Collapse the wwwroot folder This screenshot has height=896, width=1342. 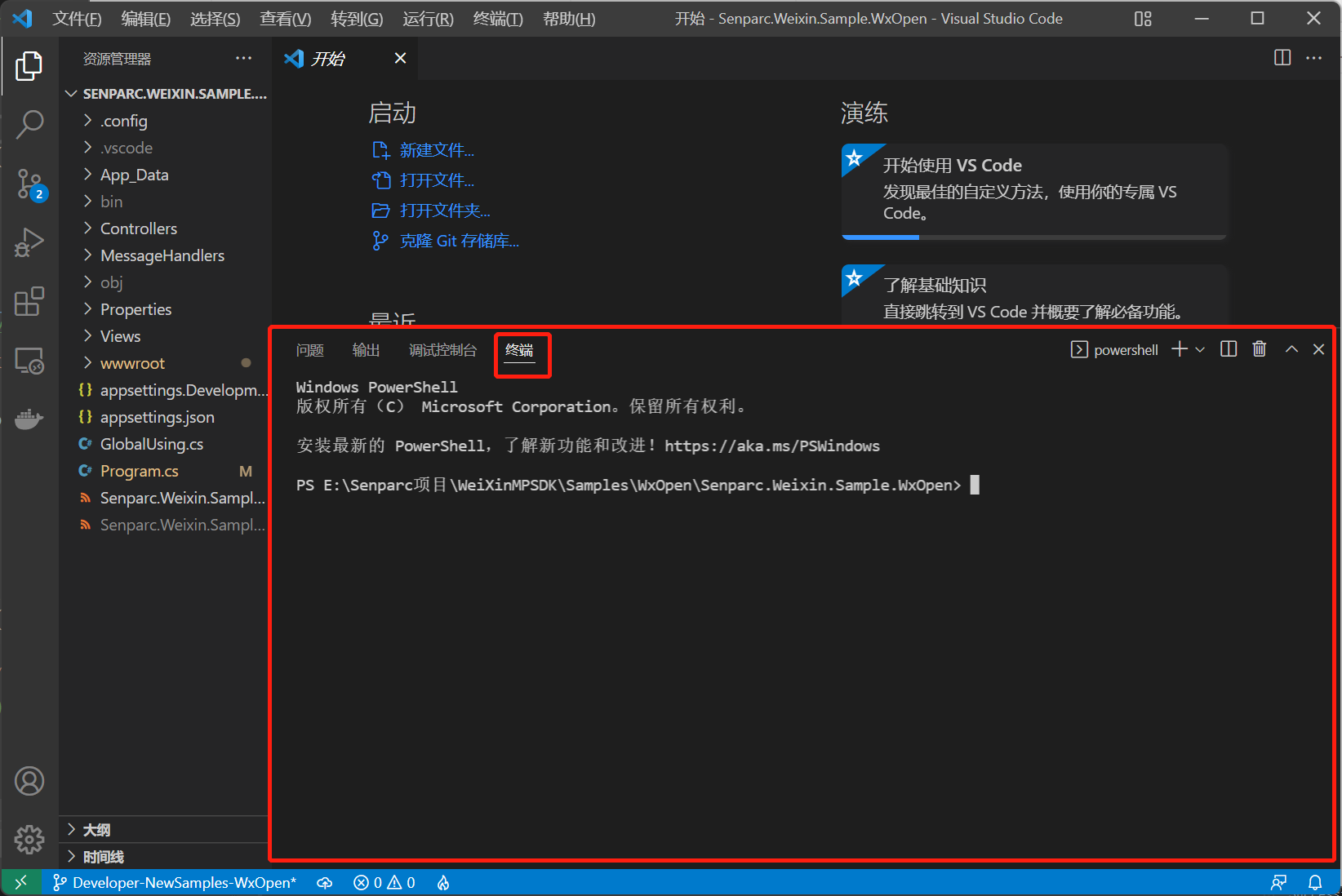pos(133,362)
